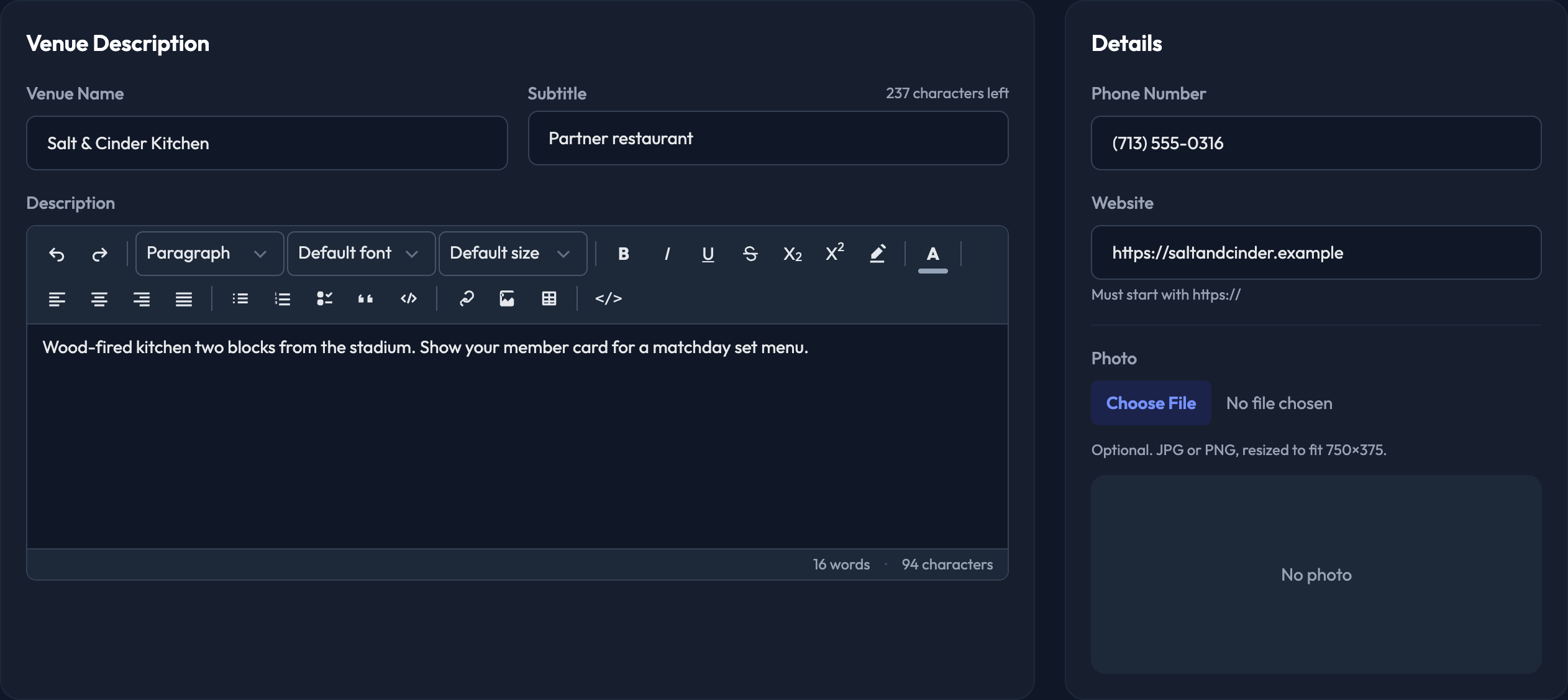Screen dimensions: 1568x700
Task: Open the Default size dropdown
Action: point(513,253)
